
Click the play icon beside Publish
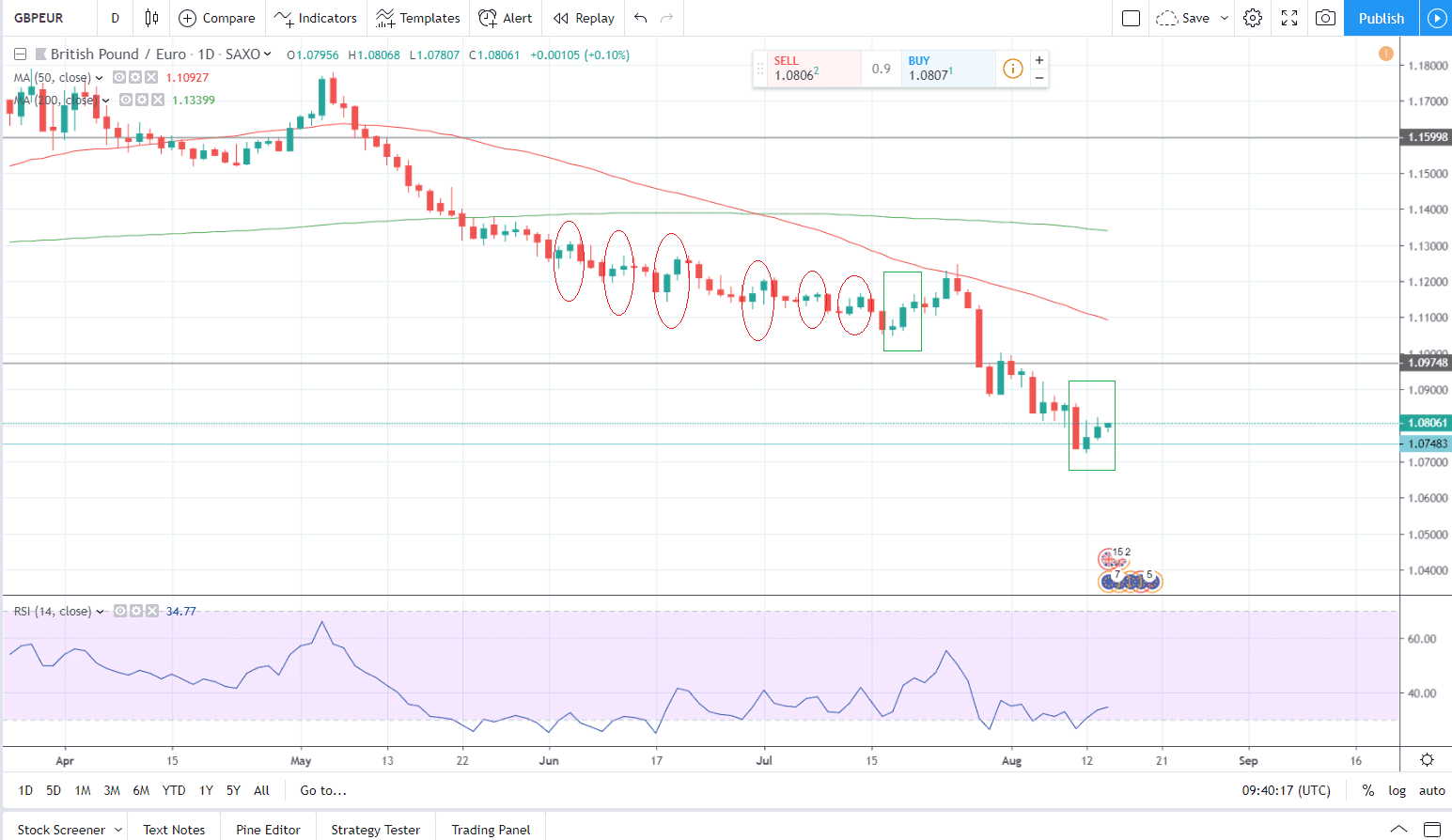click(x=1436, y=18)
